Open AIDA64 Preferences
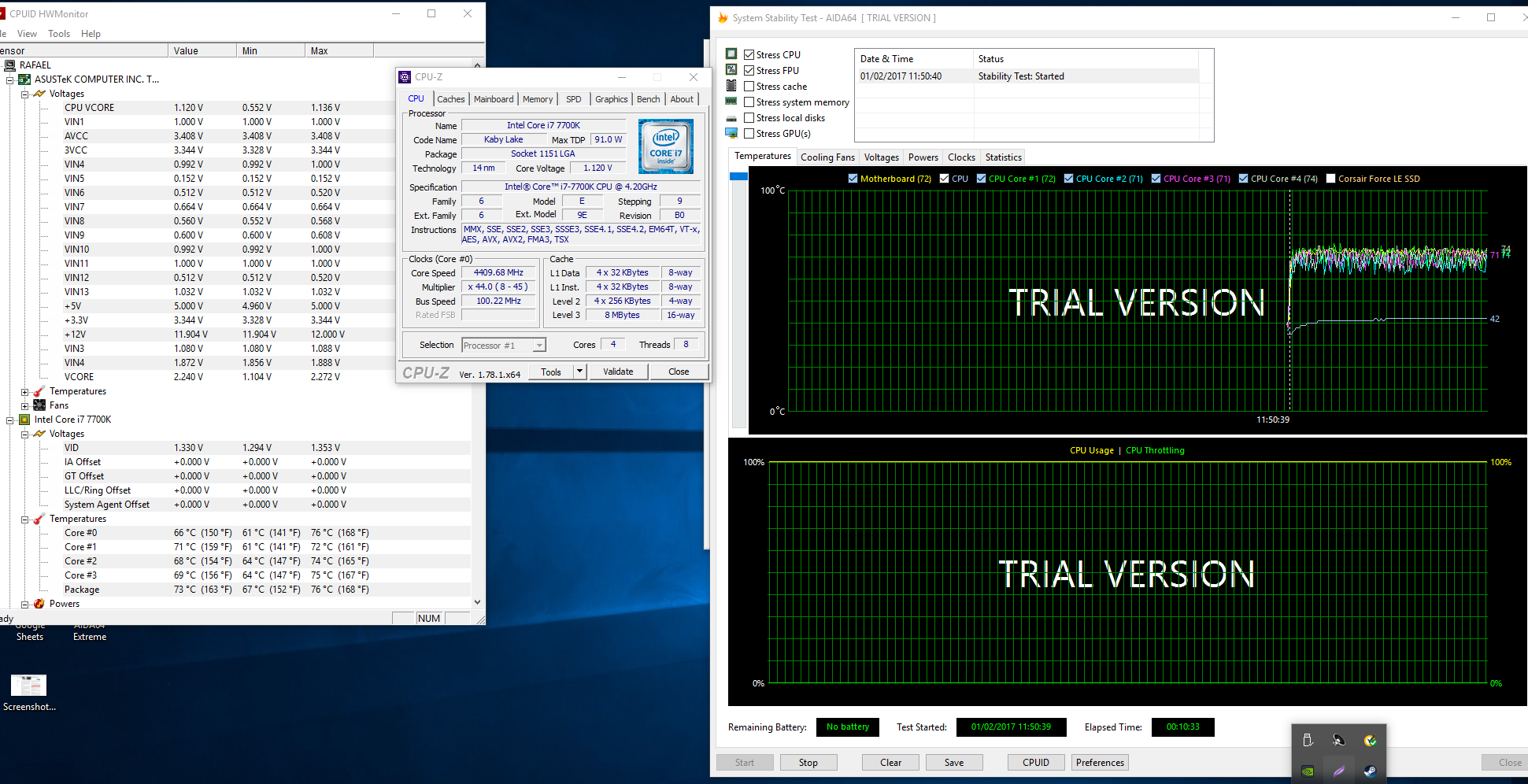 (x=1100, y=763)
